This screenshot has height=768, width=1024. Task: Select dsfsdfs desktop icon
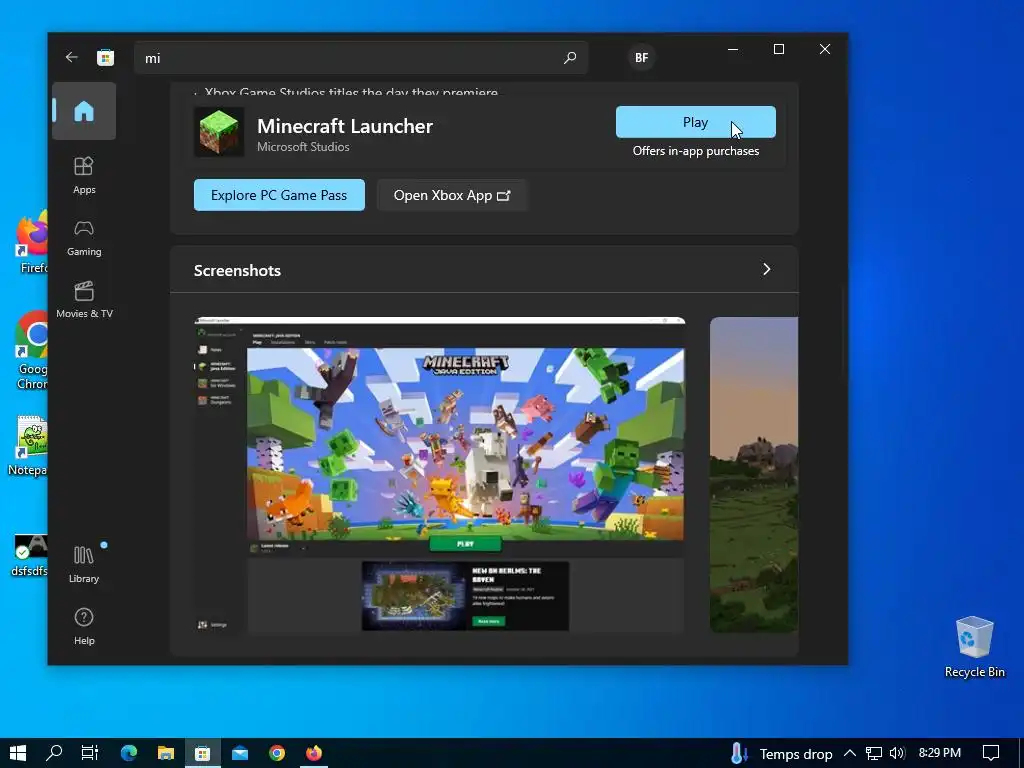(29, 556)
